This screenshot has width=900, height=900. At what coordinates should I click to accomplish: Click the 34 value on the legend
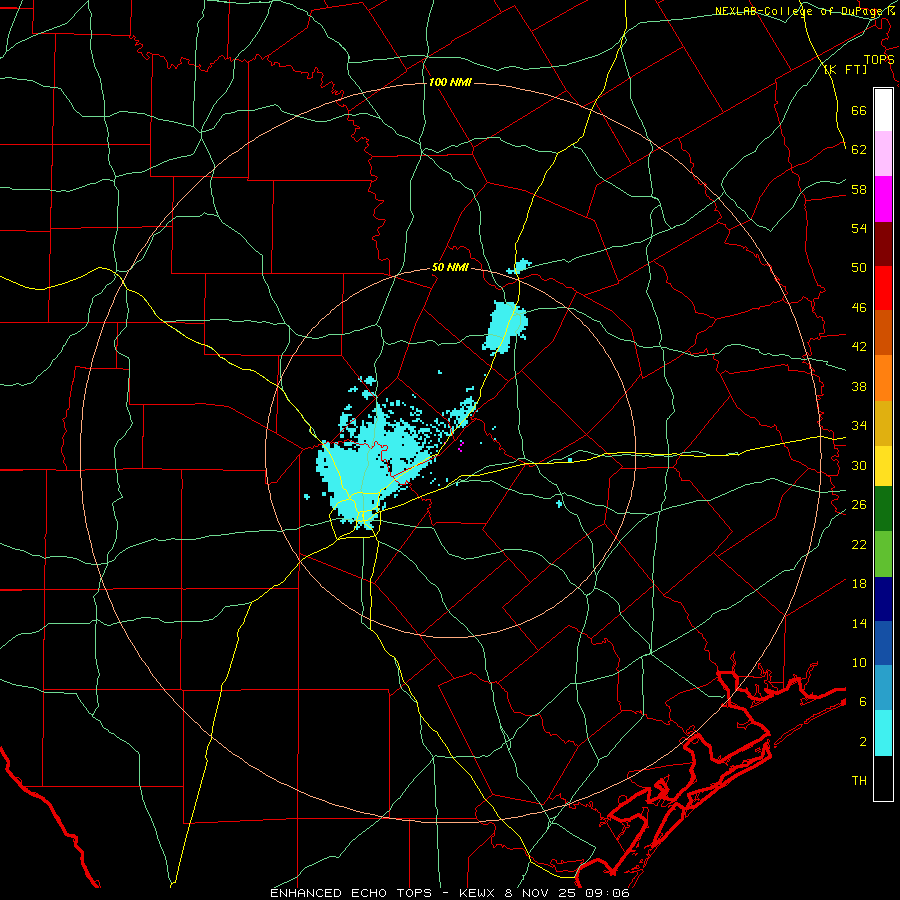tap(859, 425)
